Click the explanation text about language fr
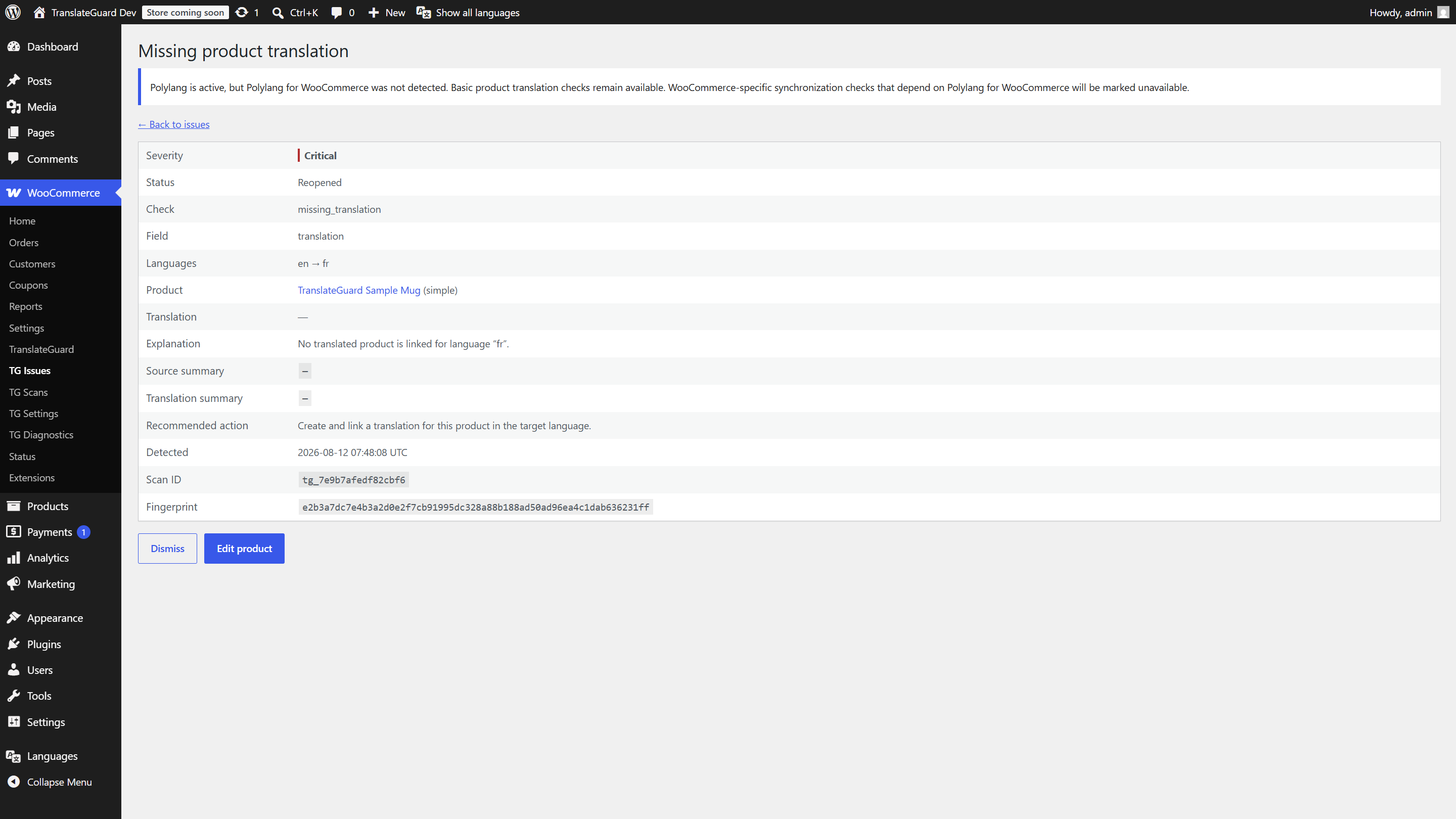 [403, 344]
